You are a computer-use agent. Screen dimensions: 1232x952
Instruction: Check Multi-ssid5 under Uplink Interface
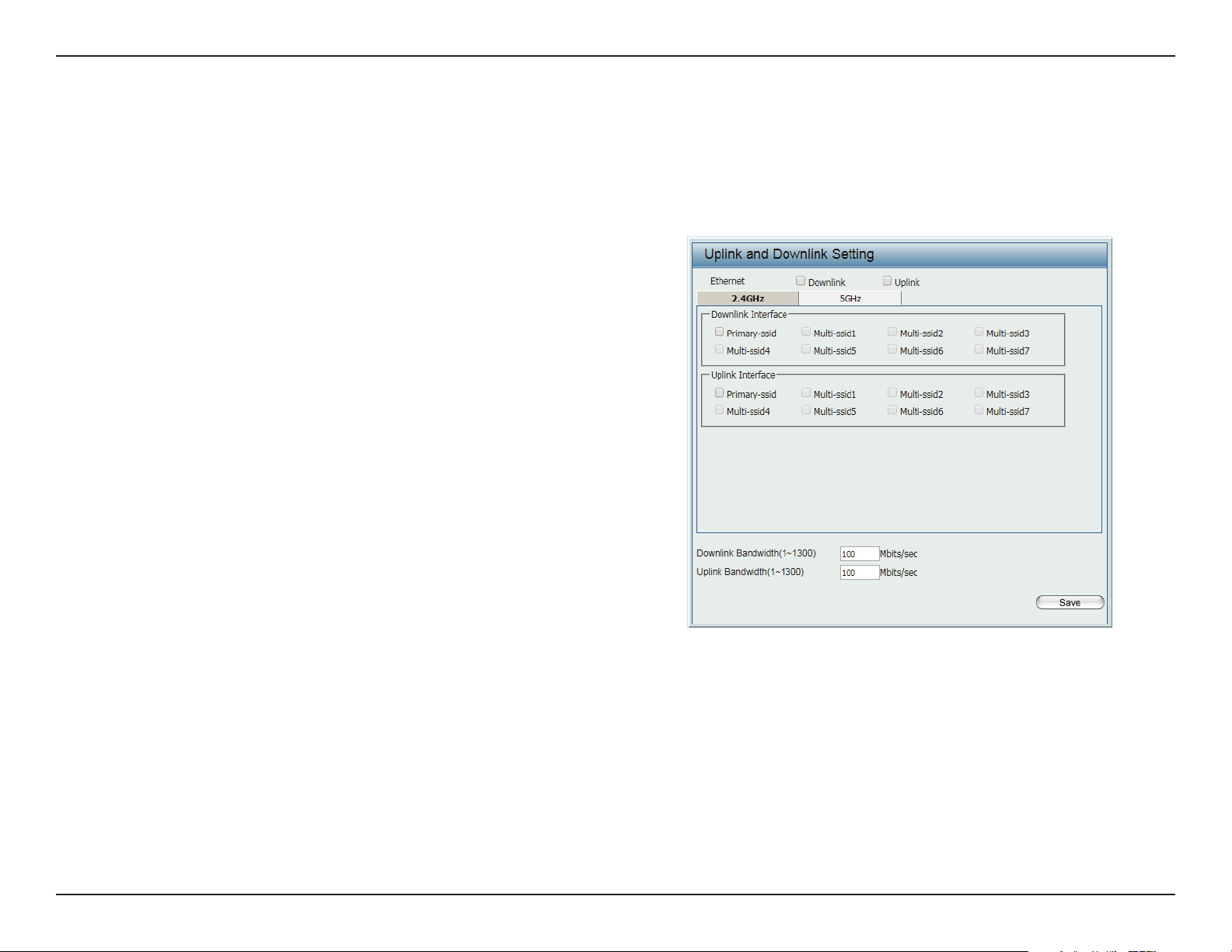pyautogui.click(x=806, y=410)
